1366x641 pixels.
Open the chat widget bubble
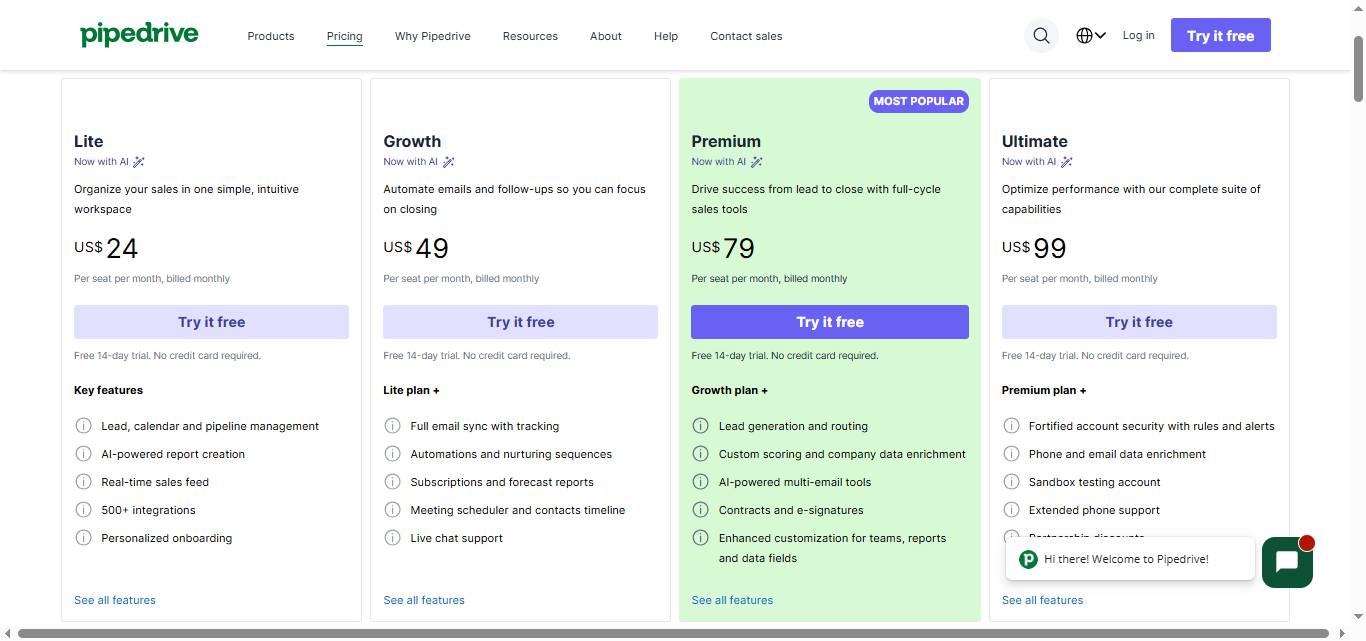(x=1287, y=562)
